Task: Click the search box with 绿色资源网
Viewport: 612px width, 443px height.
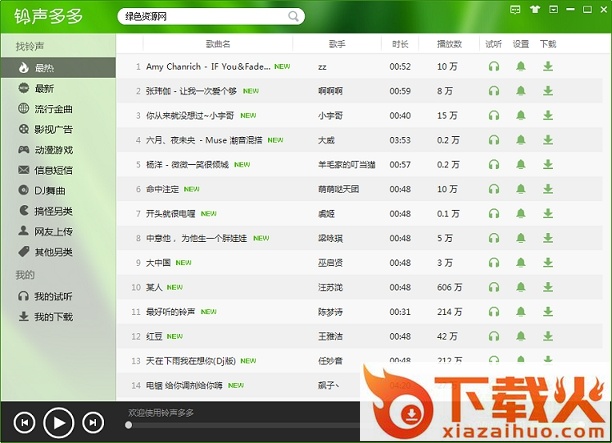Action: point(200,16)
